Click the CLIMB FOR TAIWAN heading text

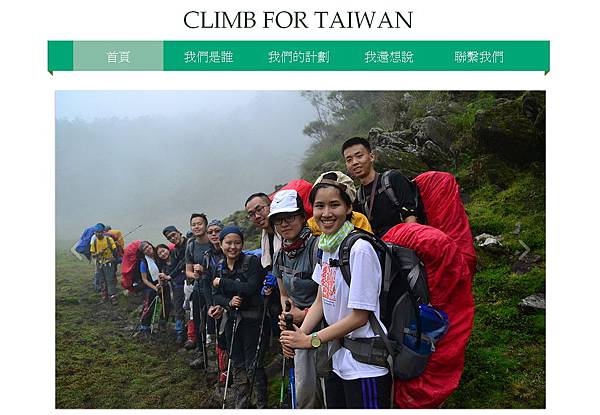[298, 20]
